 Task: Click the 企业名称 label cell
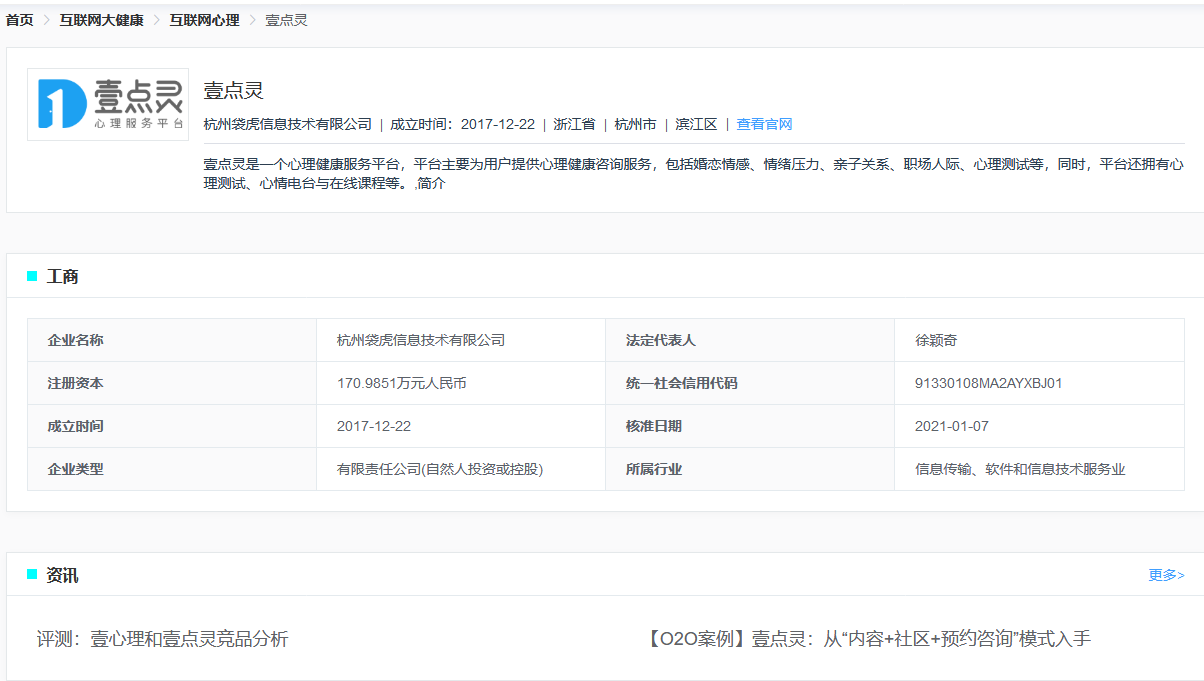point(172,340)
